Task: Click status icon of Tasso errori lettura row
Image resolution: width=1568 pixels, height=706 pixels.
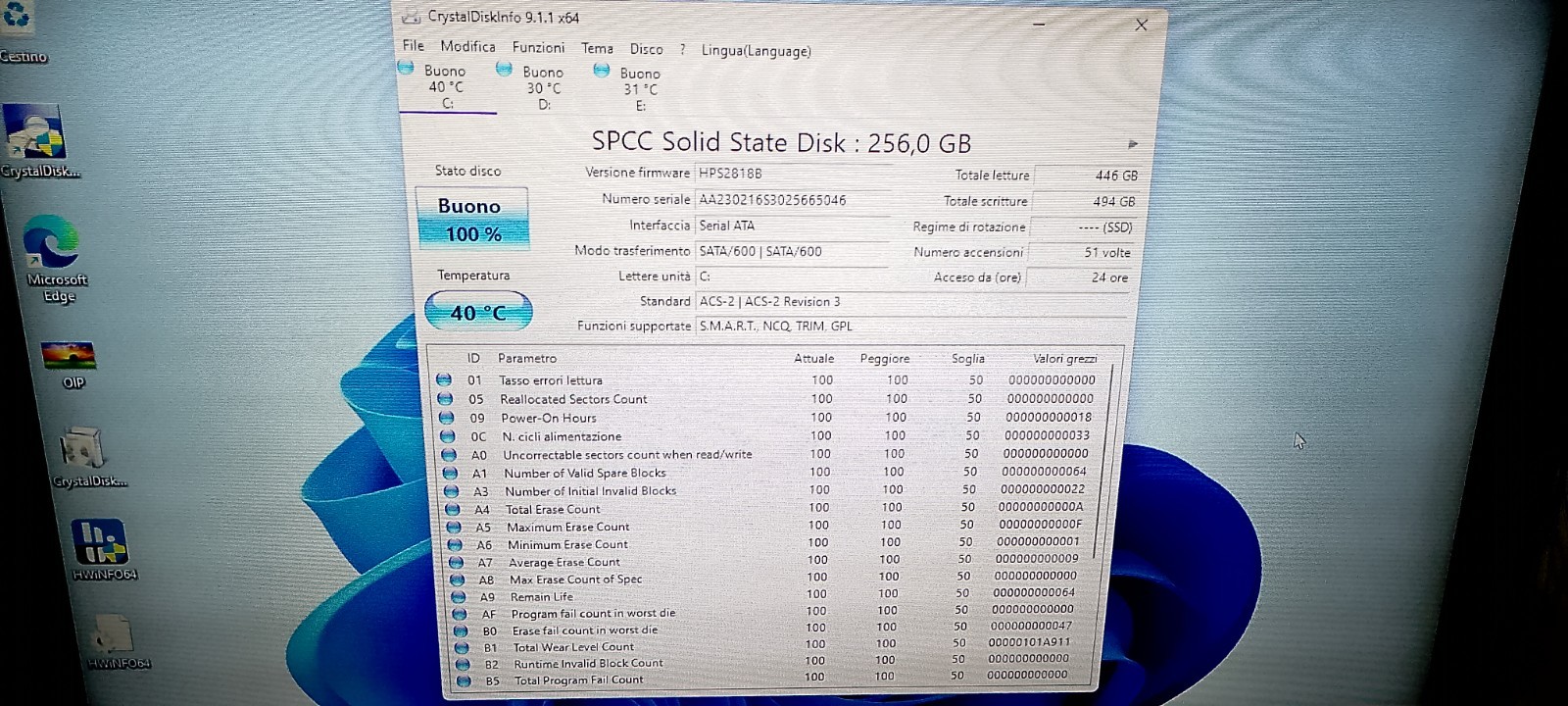Action: (x=444, y=379)
